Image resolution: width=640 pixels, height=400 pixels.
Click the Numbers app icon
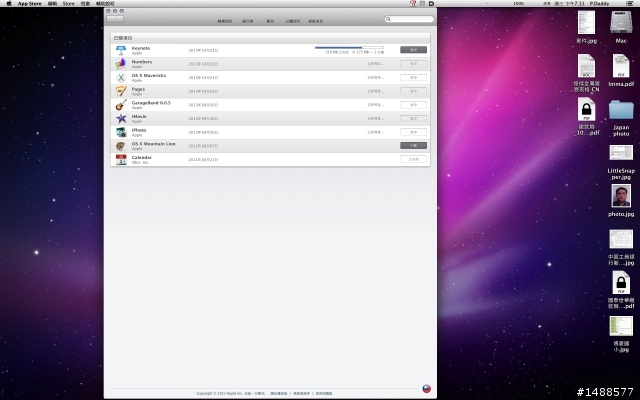coord(121,64)
